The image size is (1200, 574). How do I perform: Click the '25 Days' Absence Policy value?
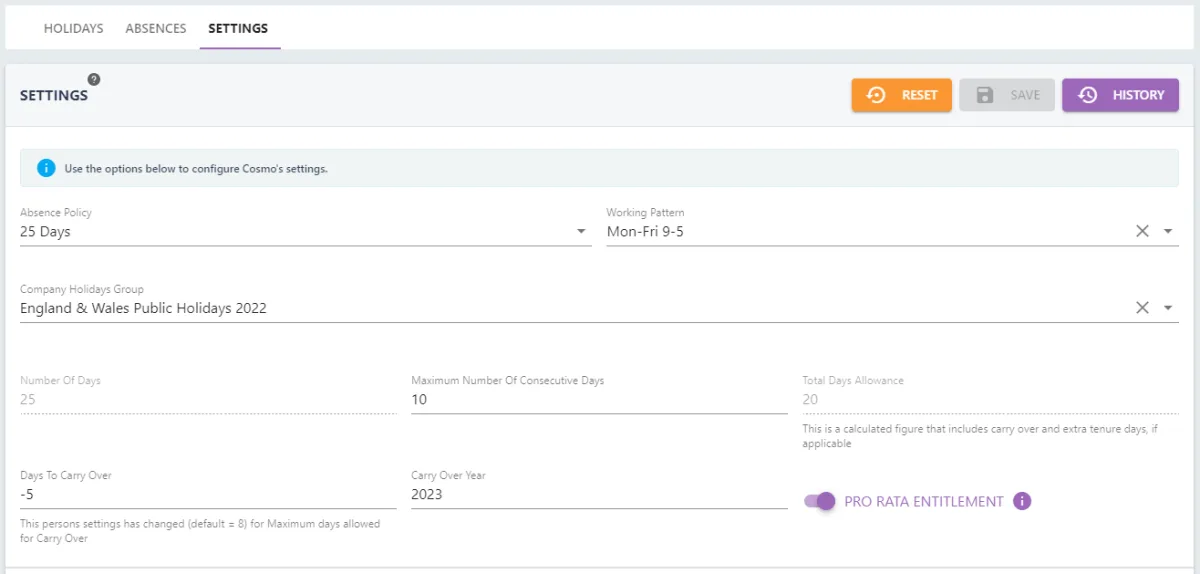[x=45, y=231]
